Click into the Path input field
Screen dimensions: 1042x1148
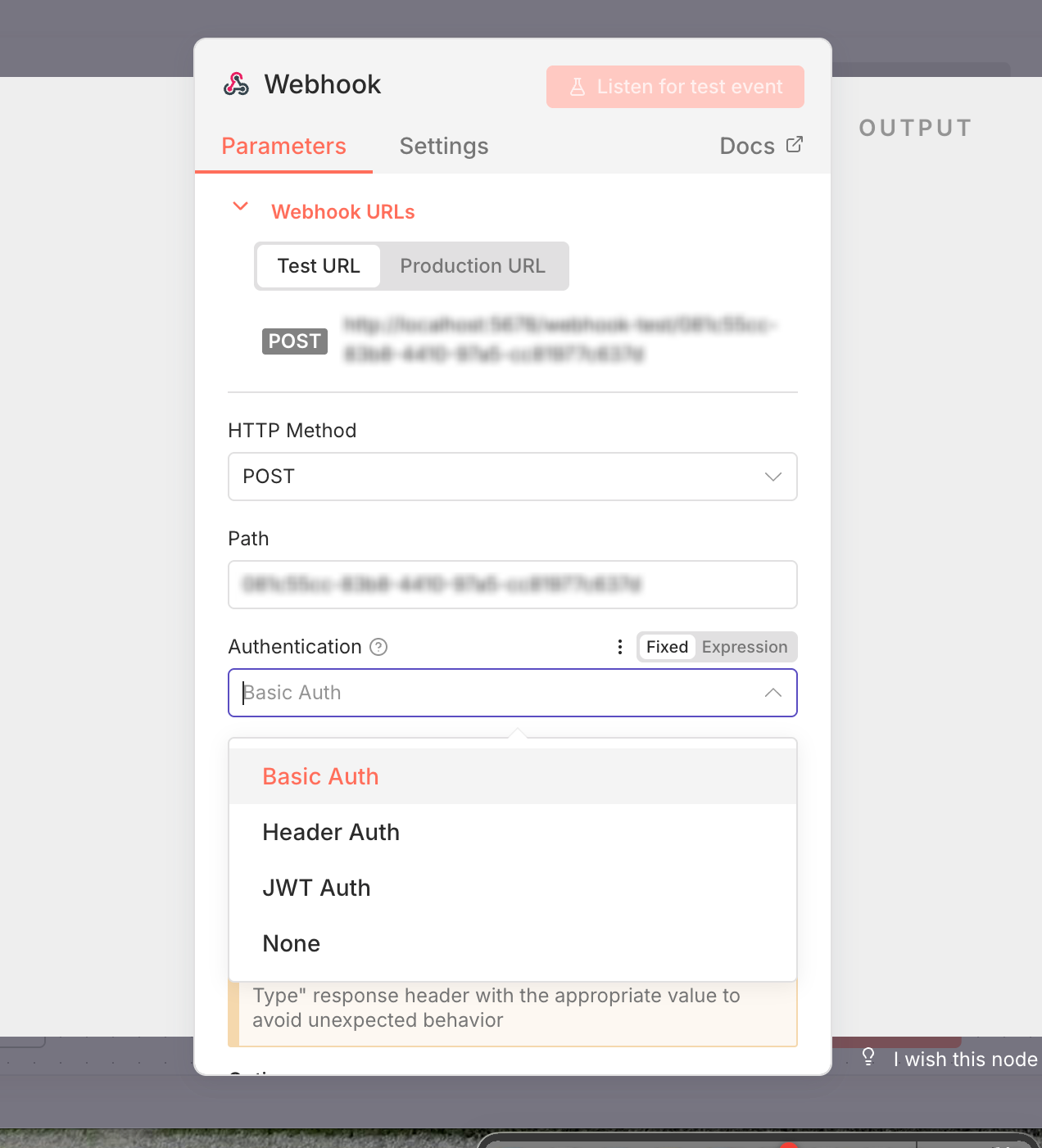pyautogui.click(x=512, y=585)
